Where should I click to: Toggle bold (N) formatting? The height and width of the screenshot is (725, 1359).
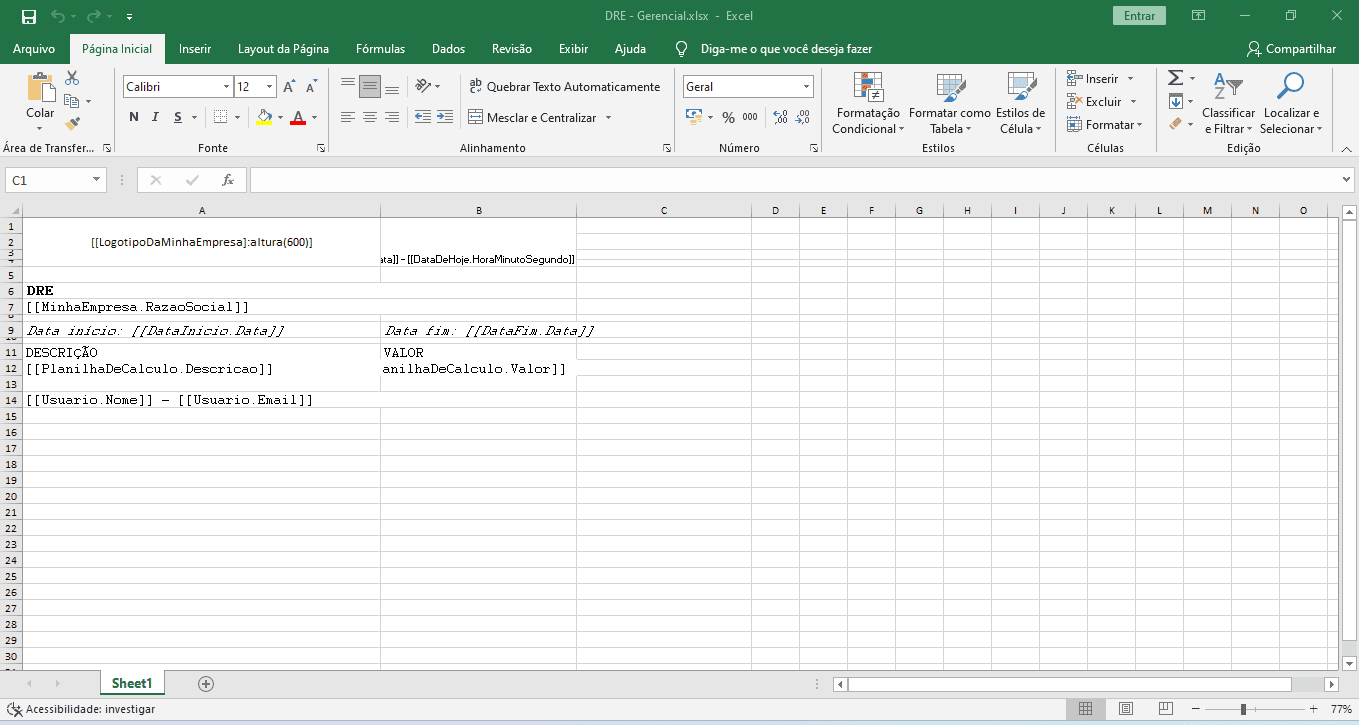134,118
